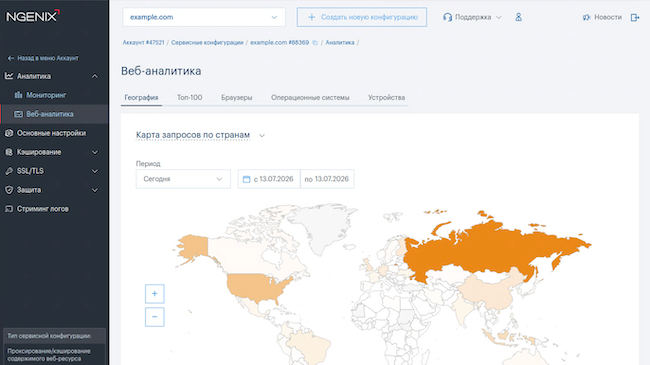Click the Основные настройки gear icon
Screen dimensions: 650x365
point(9,133)
